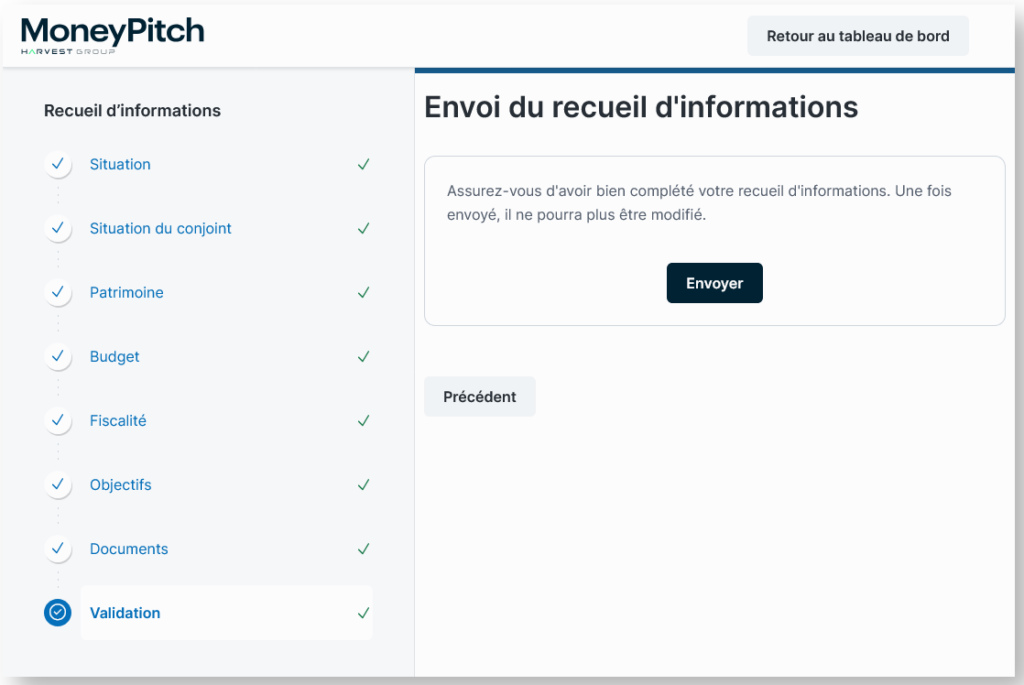Image resolution: width=1024 pixels, height=685 pixels.
Task: Click Retour au tableau de bord
Action: click(x=858, y=36)
